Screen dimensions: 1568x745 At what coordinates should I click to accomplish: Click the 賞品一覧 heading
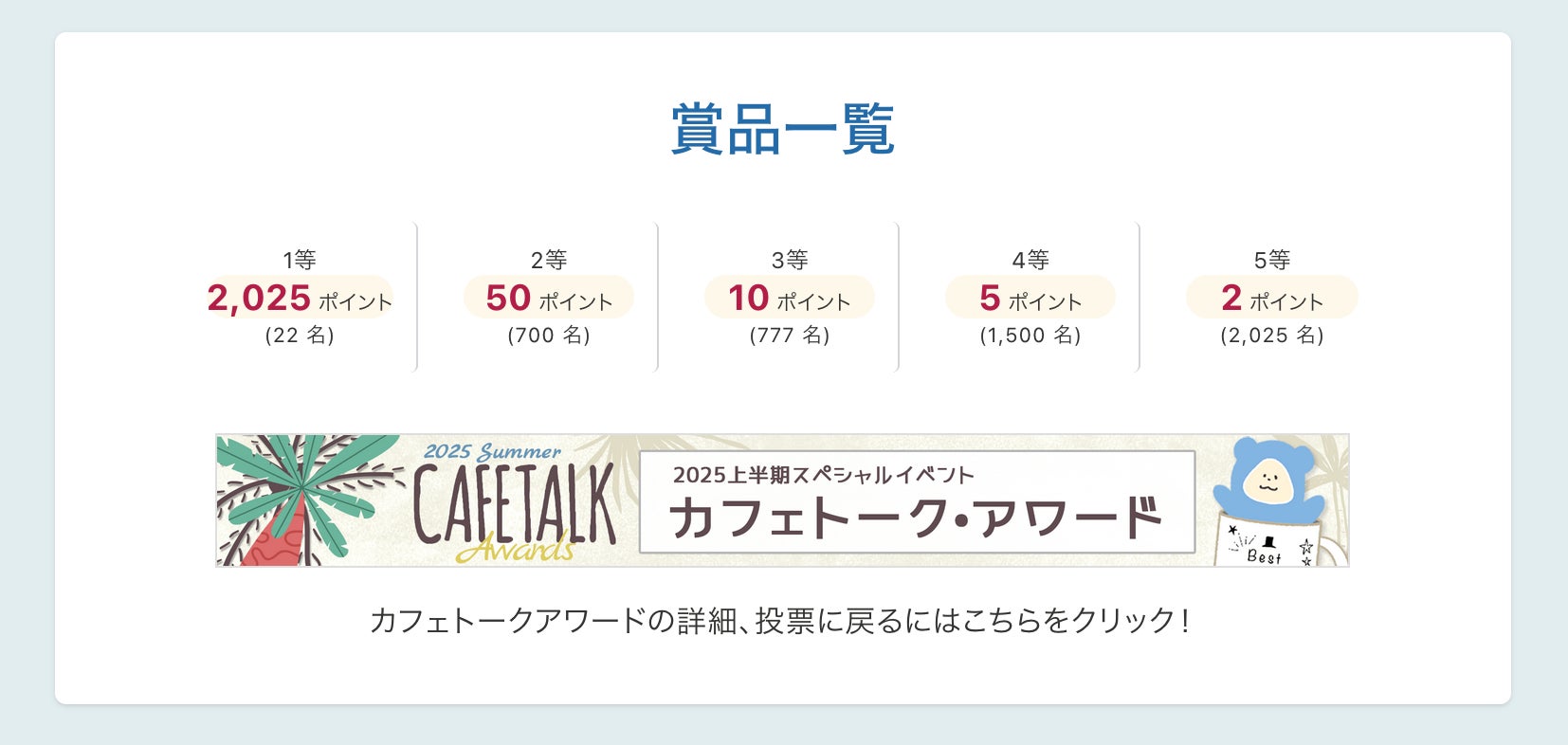click(783, 129)
